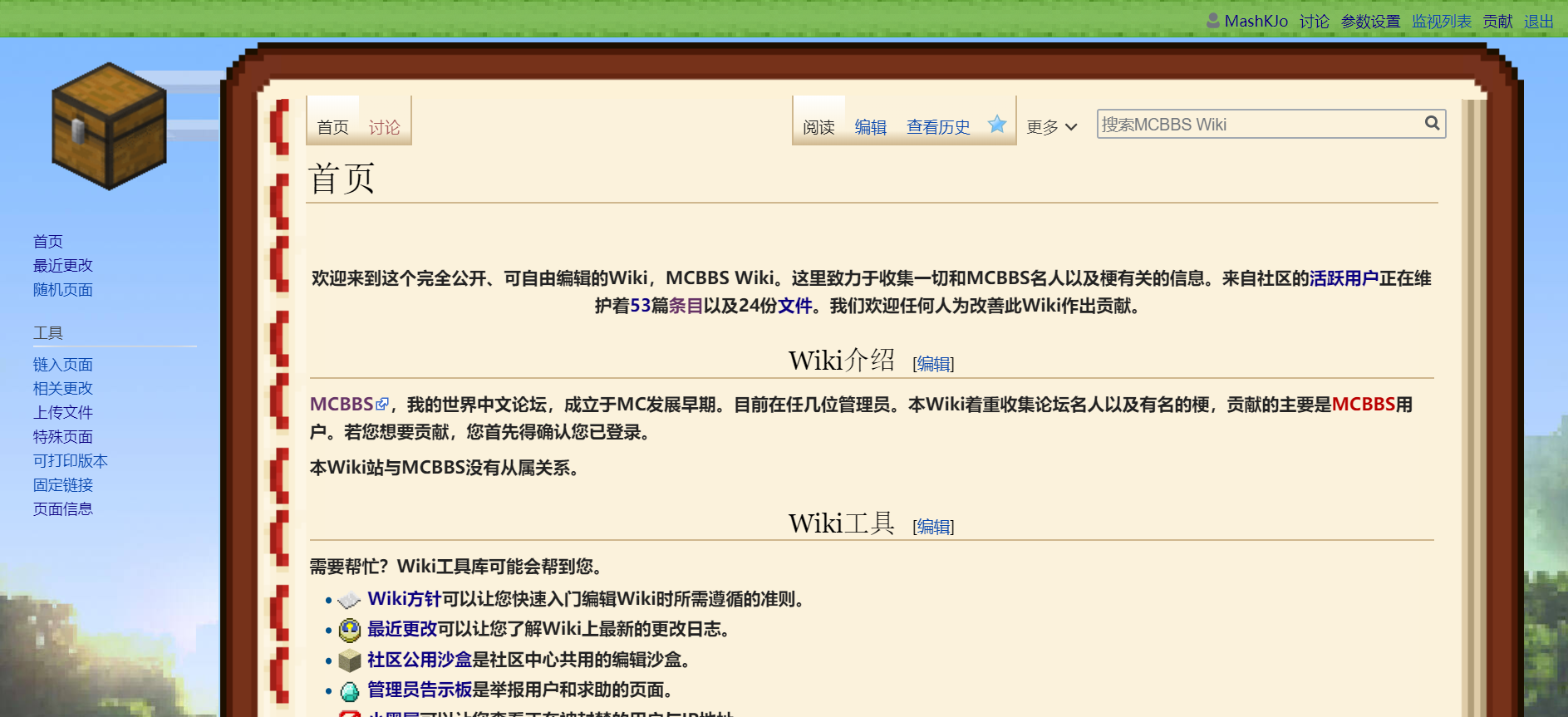Viewport: 1568px width, 717px height.
Task: Click the large 首页 page title
Action: tap(342, 179)
